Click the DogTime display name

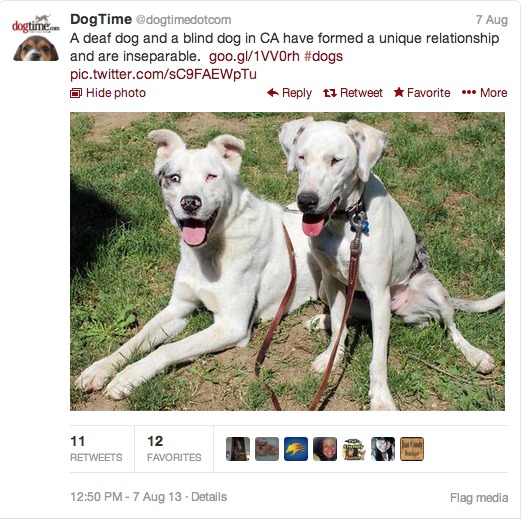(101, 19)
